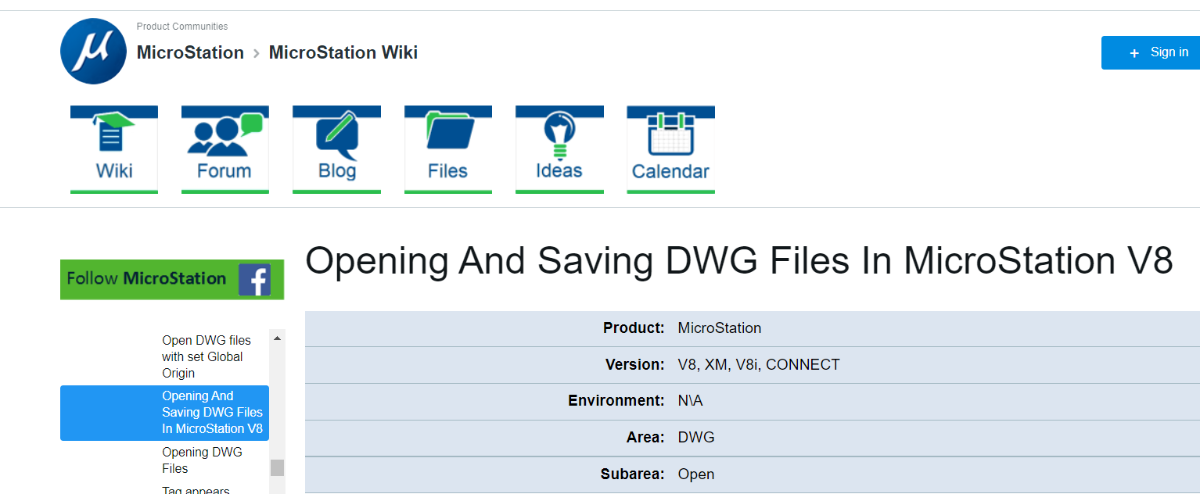Open the Wiki section icon

[x=114, y=149]
